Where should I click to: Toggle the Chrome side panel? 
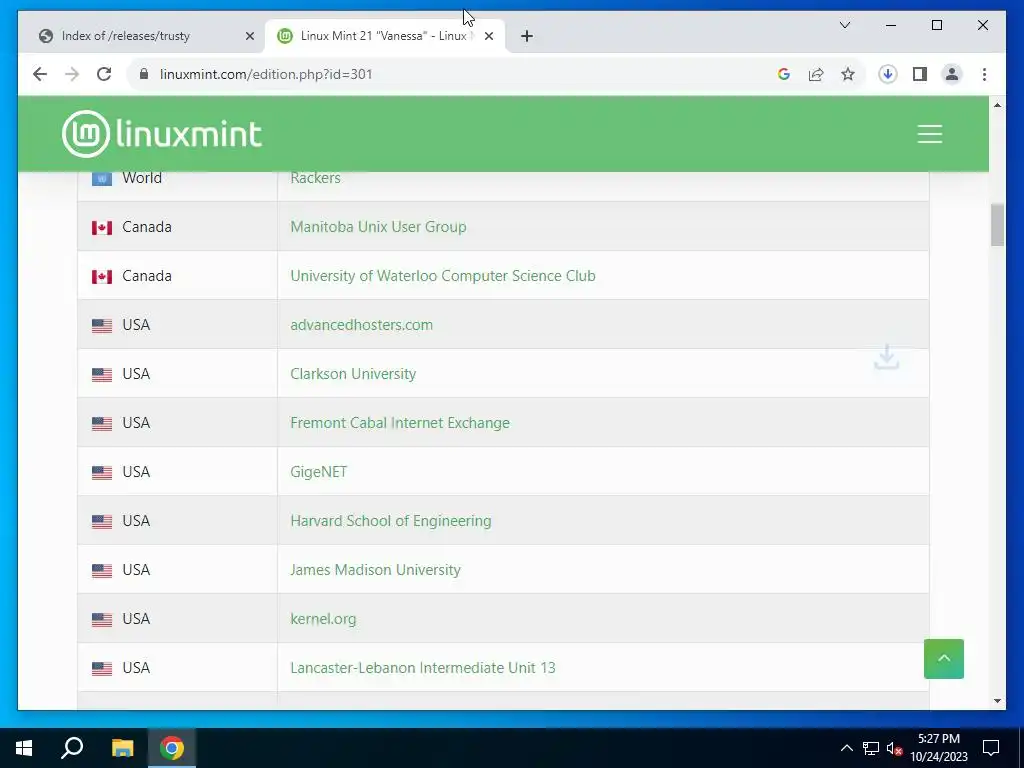click(x=920, y=74)
